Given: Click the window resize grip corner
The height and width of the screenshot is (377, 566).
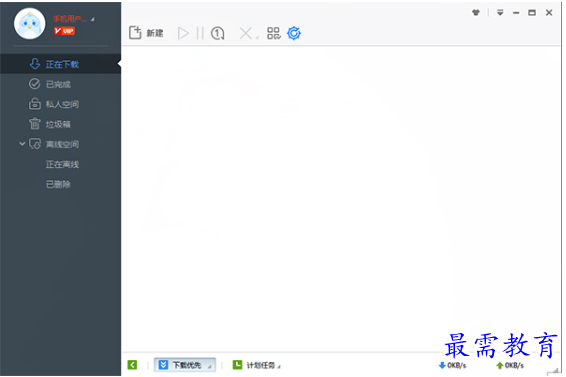Looking at the screenshot, I should coord(553,372).
